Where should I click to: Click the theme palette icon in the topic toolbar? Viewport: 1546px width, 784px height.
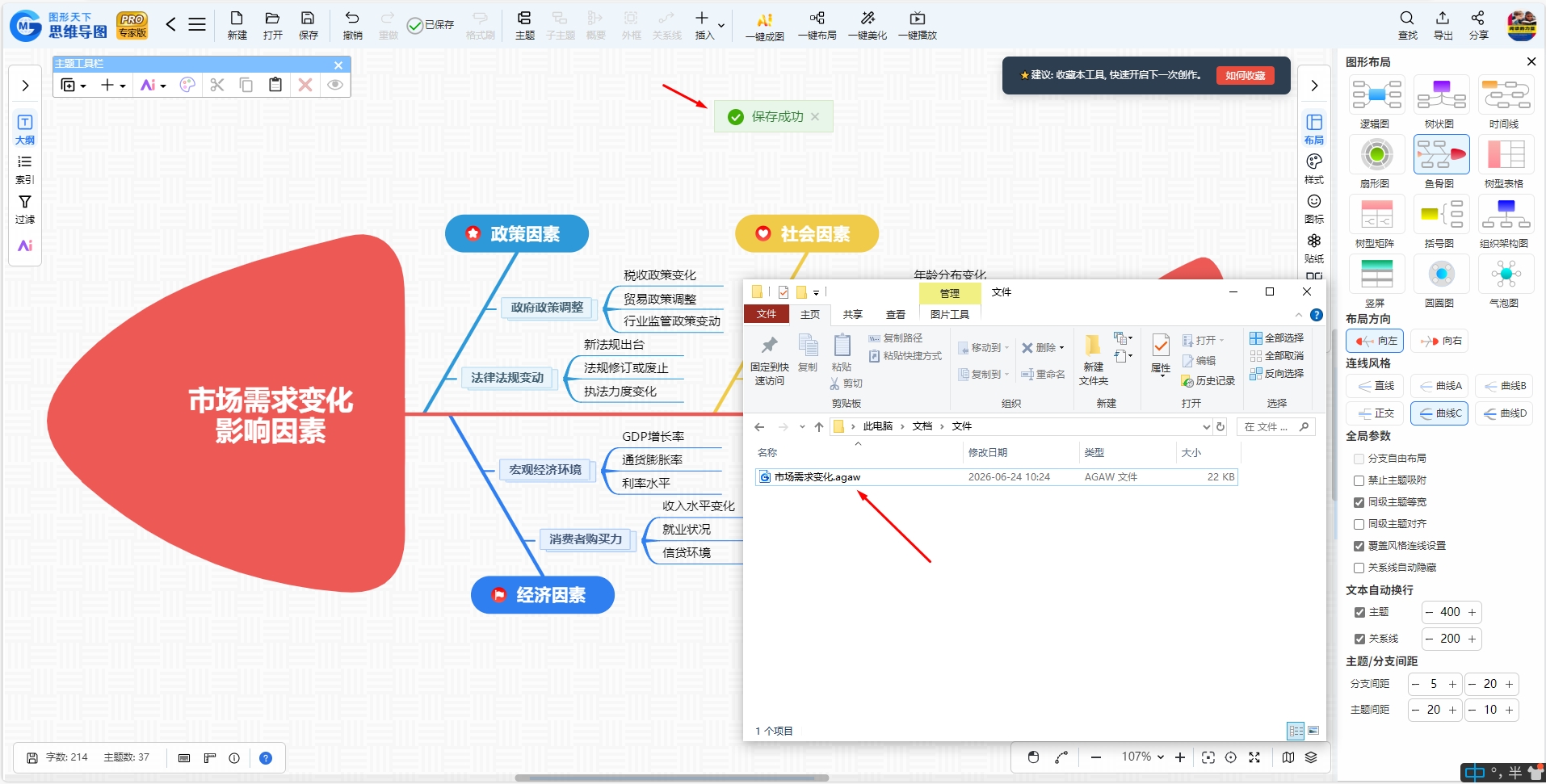pos(187,85)
